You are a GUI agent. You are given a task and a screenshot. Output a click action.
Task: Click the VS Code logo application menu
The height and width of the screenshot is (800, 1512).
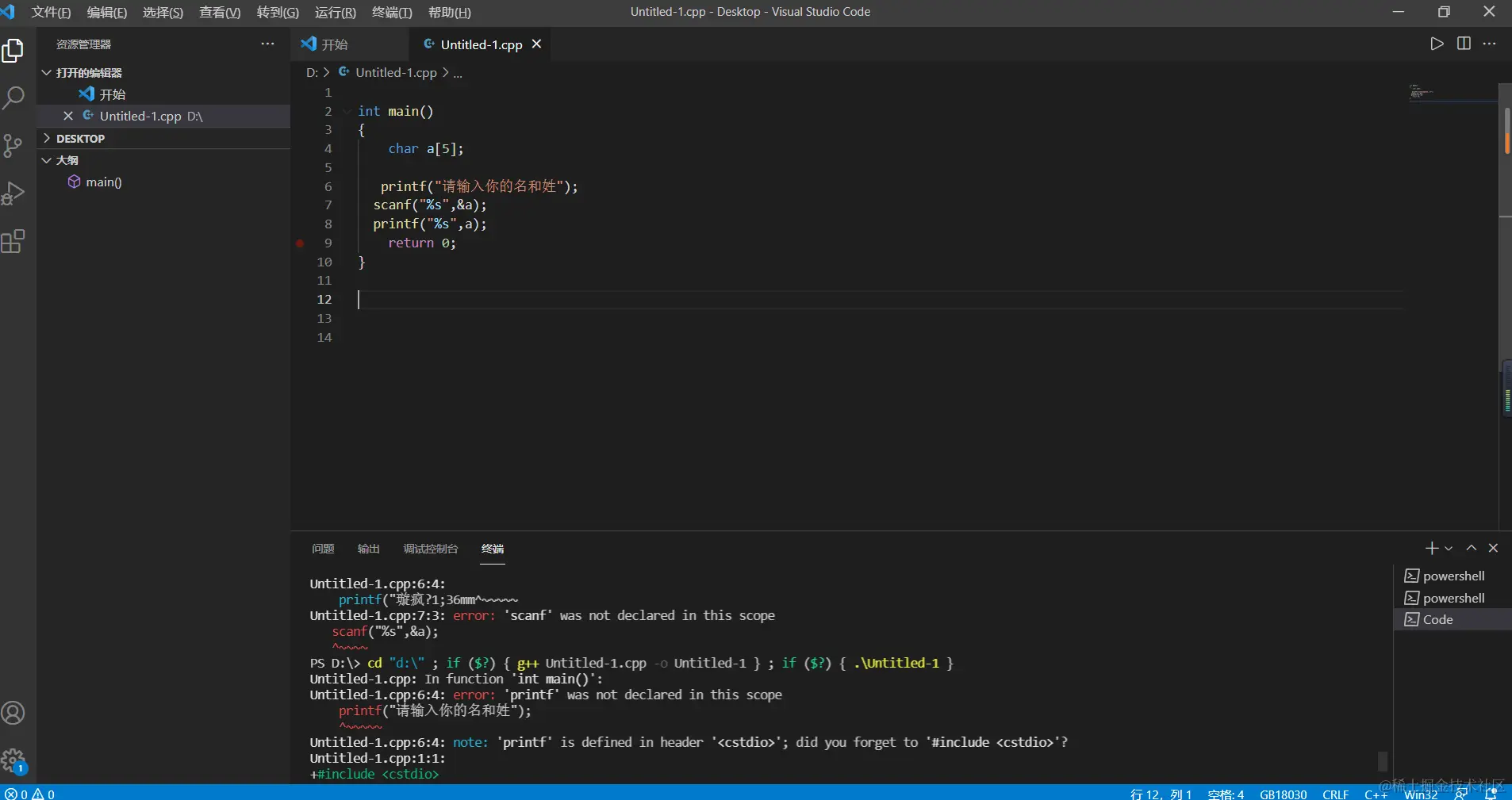click(x=9, y=12)
